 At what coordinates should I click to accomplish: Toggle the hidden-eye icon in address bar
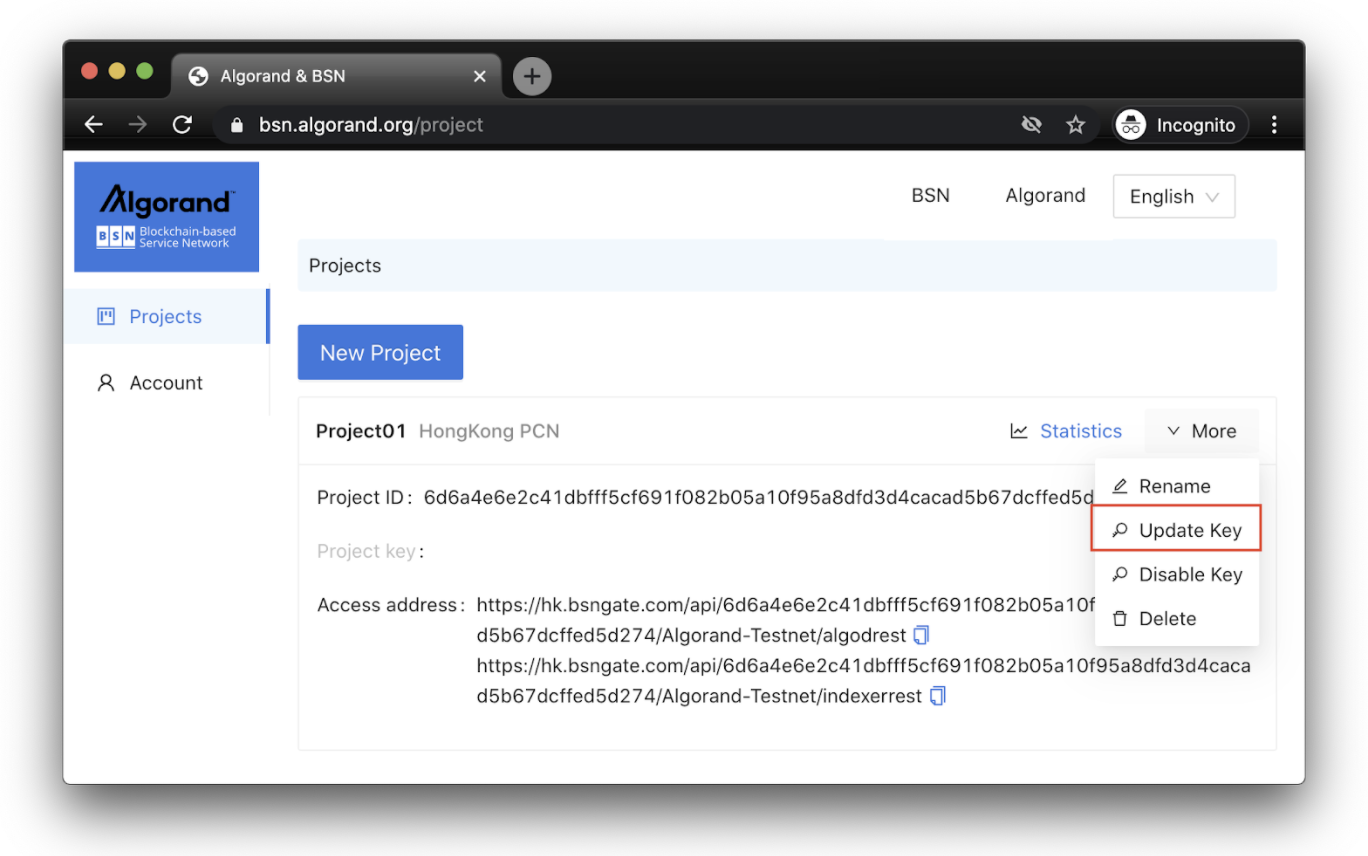pyautogui.click(x=1031, y=124)
